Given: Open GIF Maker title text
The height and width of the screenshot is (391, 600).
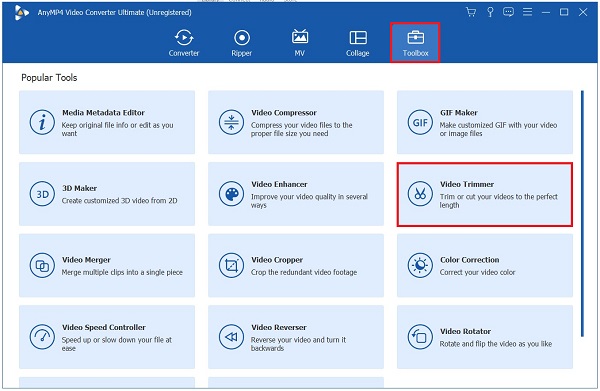Looking at the screenshot, I should click(x=459, y=113).
